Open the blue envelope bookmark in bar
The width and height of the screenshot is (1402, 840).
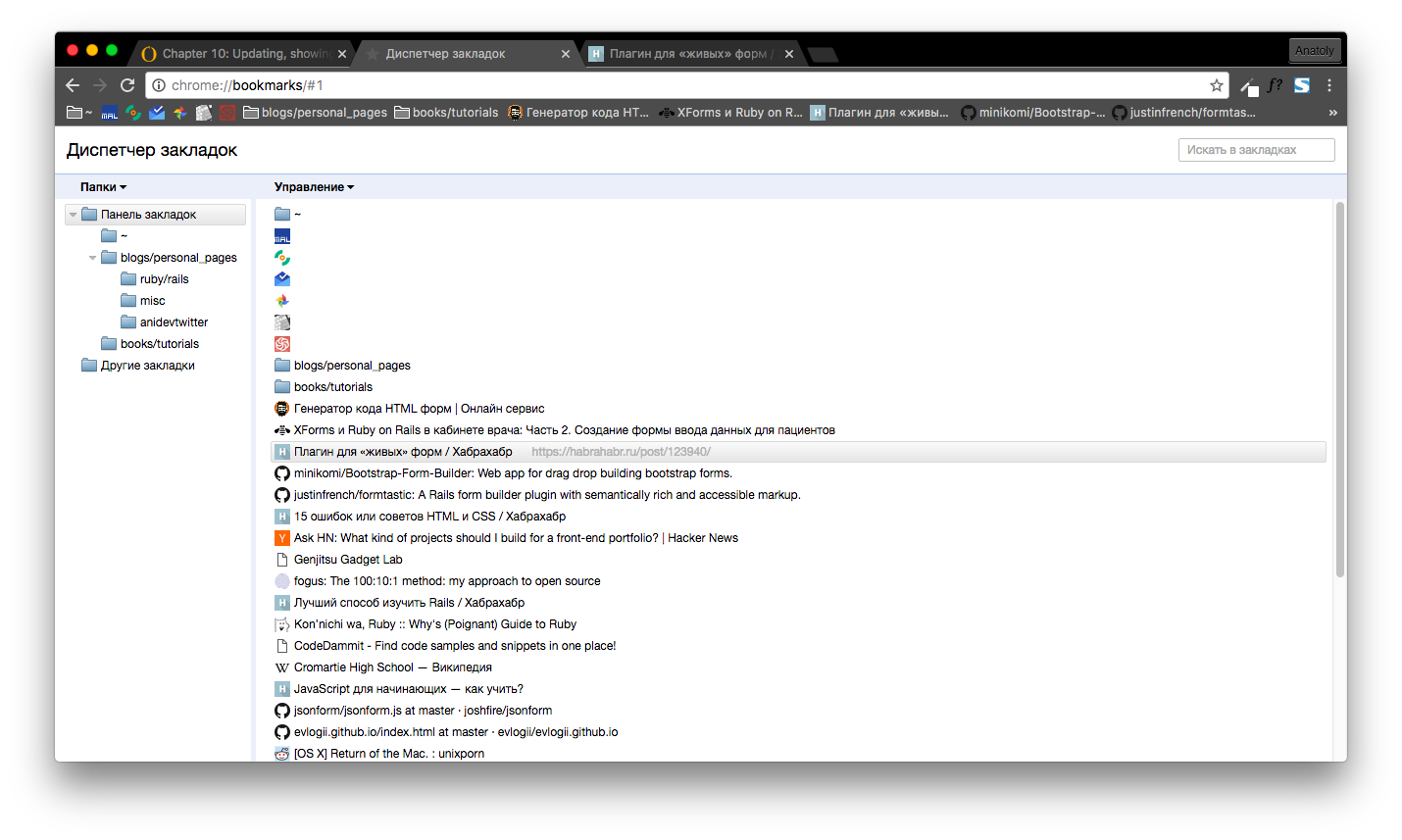[157, 113]
